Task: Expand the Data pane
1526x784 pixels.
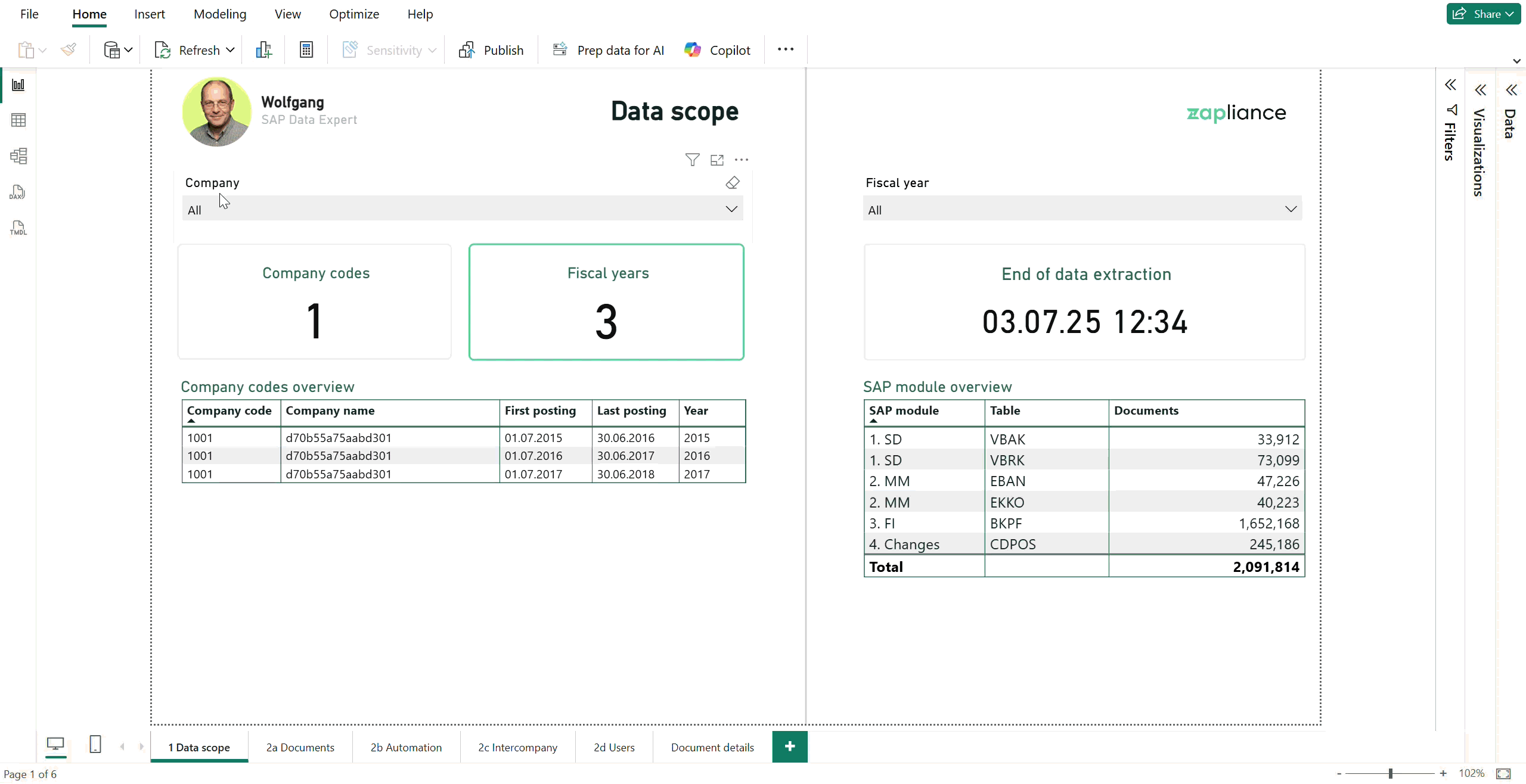Action: [1511, 90]
